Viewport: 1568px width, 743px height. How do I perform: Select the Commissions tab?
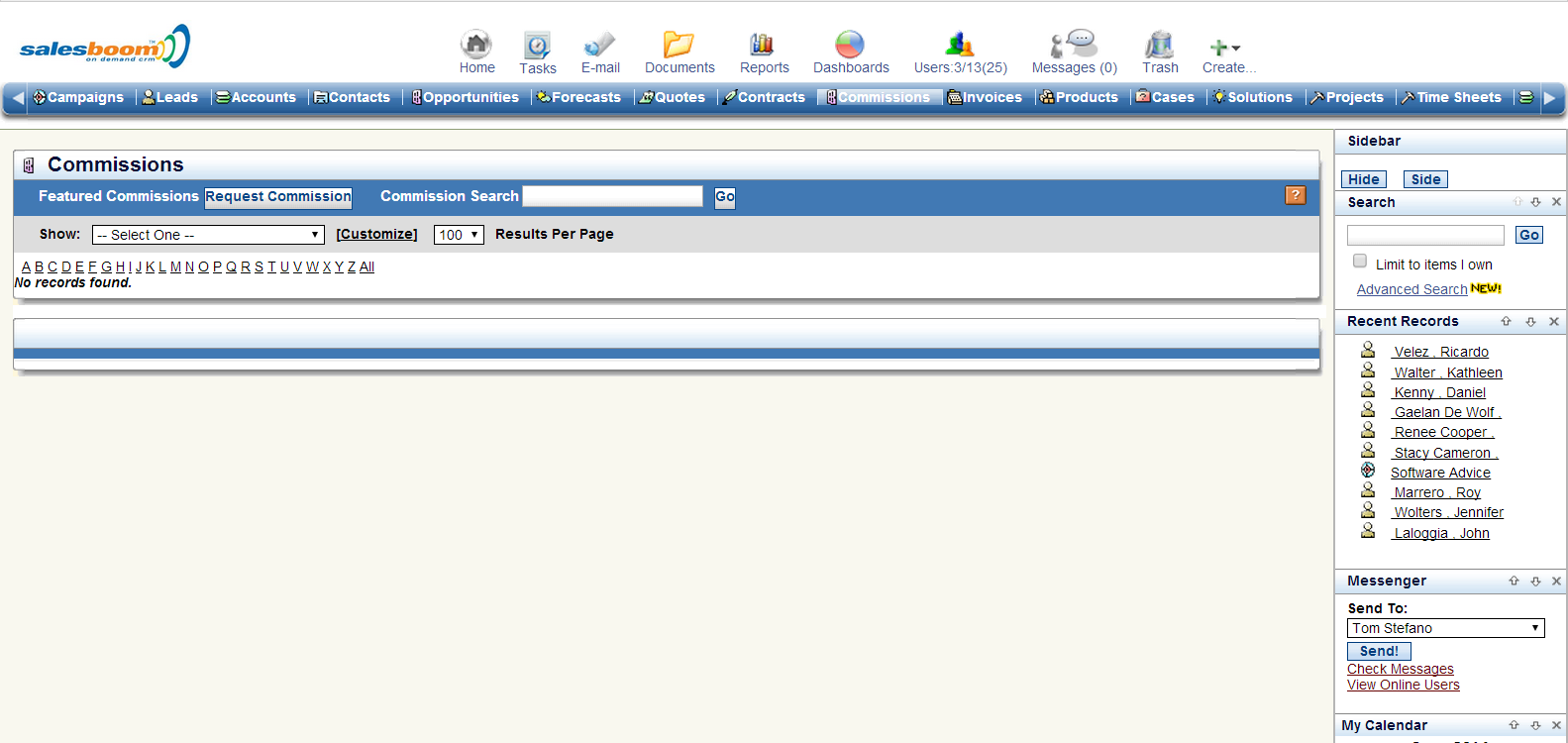[878, 97]
